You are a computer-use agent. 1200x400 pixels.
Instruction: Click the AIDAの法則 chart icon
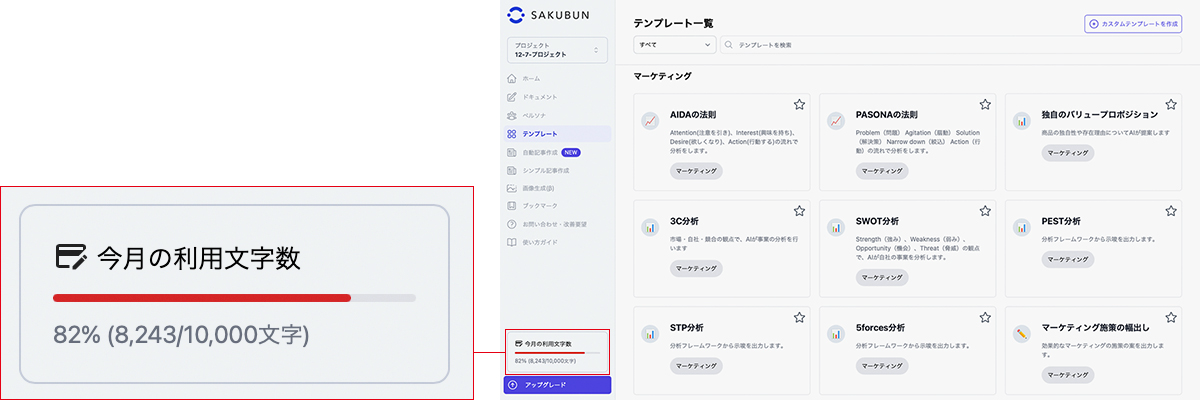(x=651, y=121)
